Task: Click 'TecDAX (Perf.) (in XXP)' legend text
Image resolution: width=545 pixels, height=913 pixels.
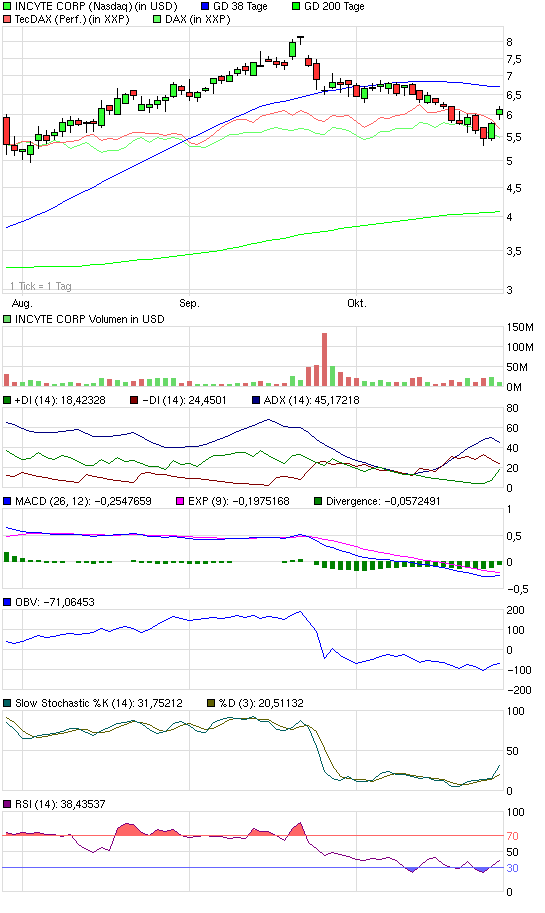Action: click(x=72, y=19)
